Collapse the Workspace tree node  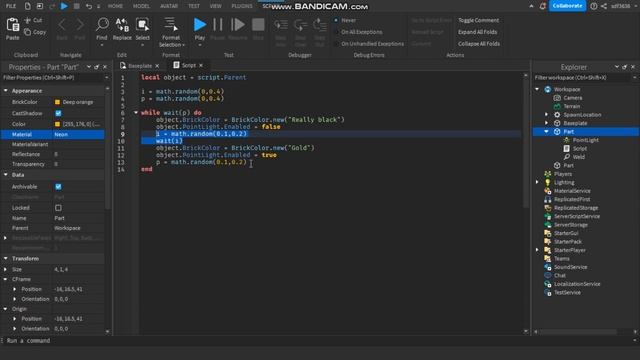point(537,89)
